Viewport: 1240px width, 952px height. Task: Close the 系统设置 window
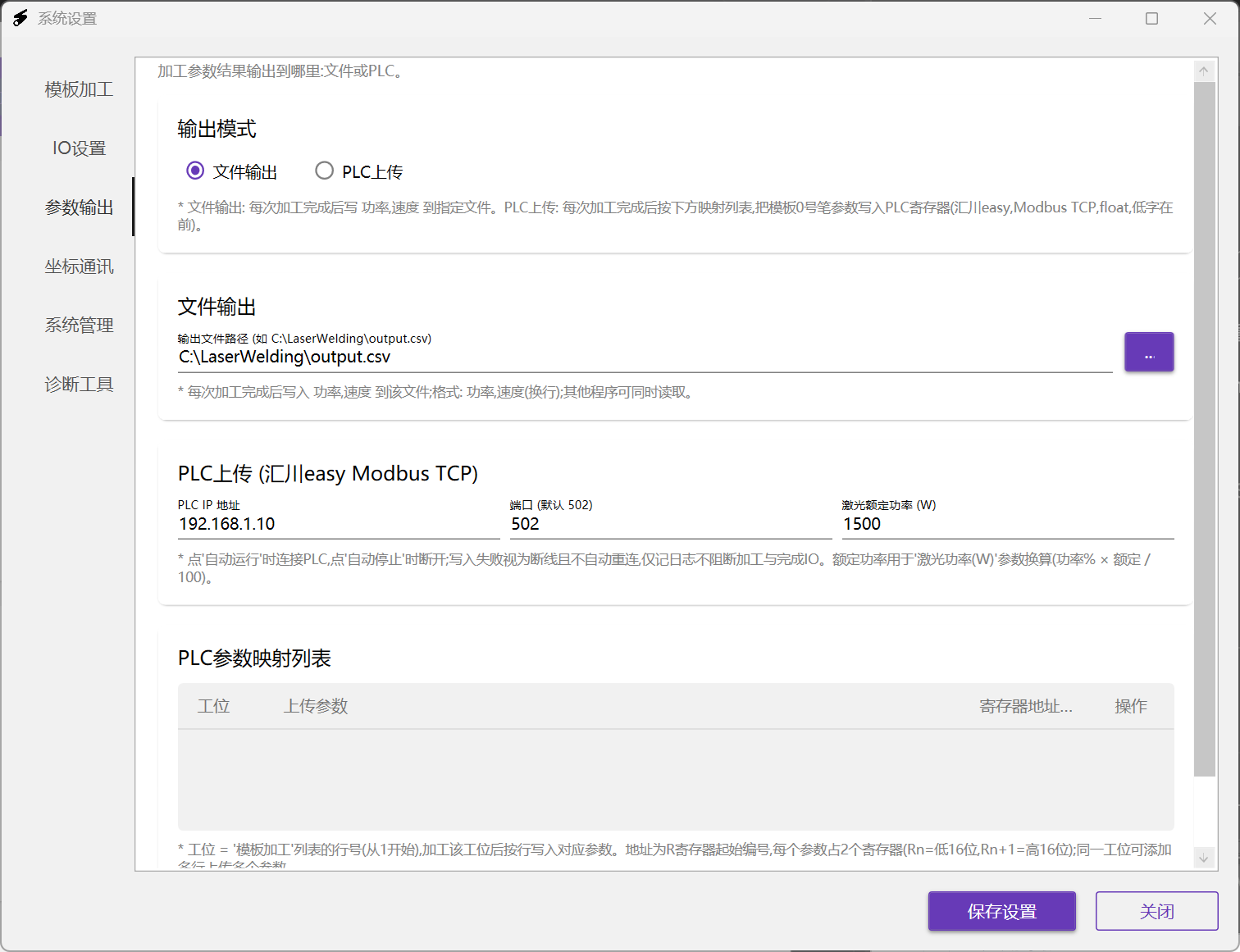(1210, 18)
